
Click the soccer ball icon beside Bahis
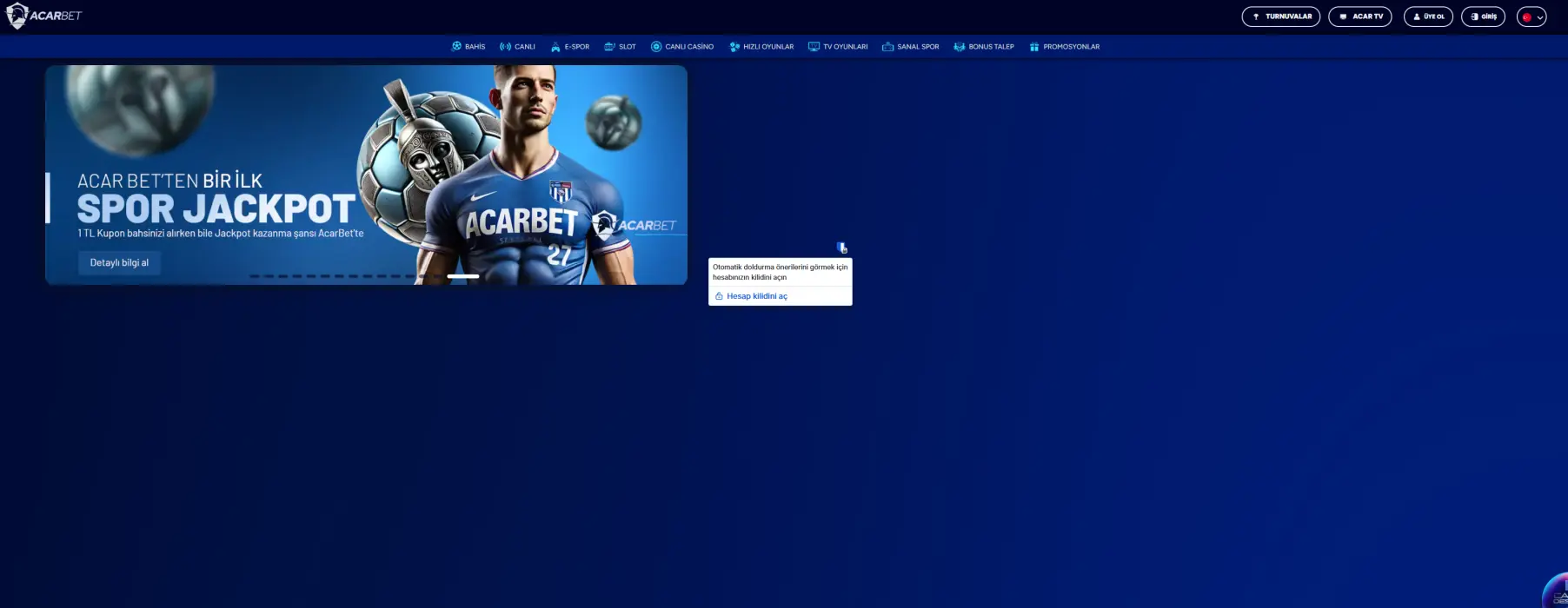pos(456,46)
